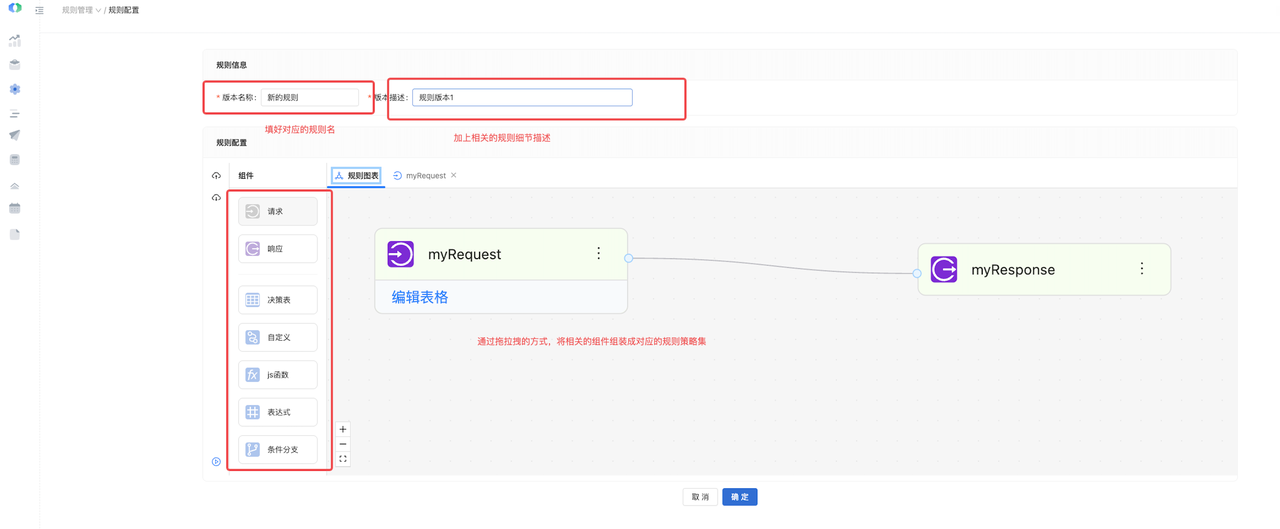Collapse the sidebar using the menu fold icon

39,10
